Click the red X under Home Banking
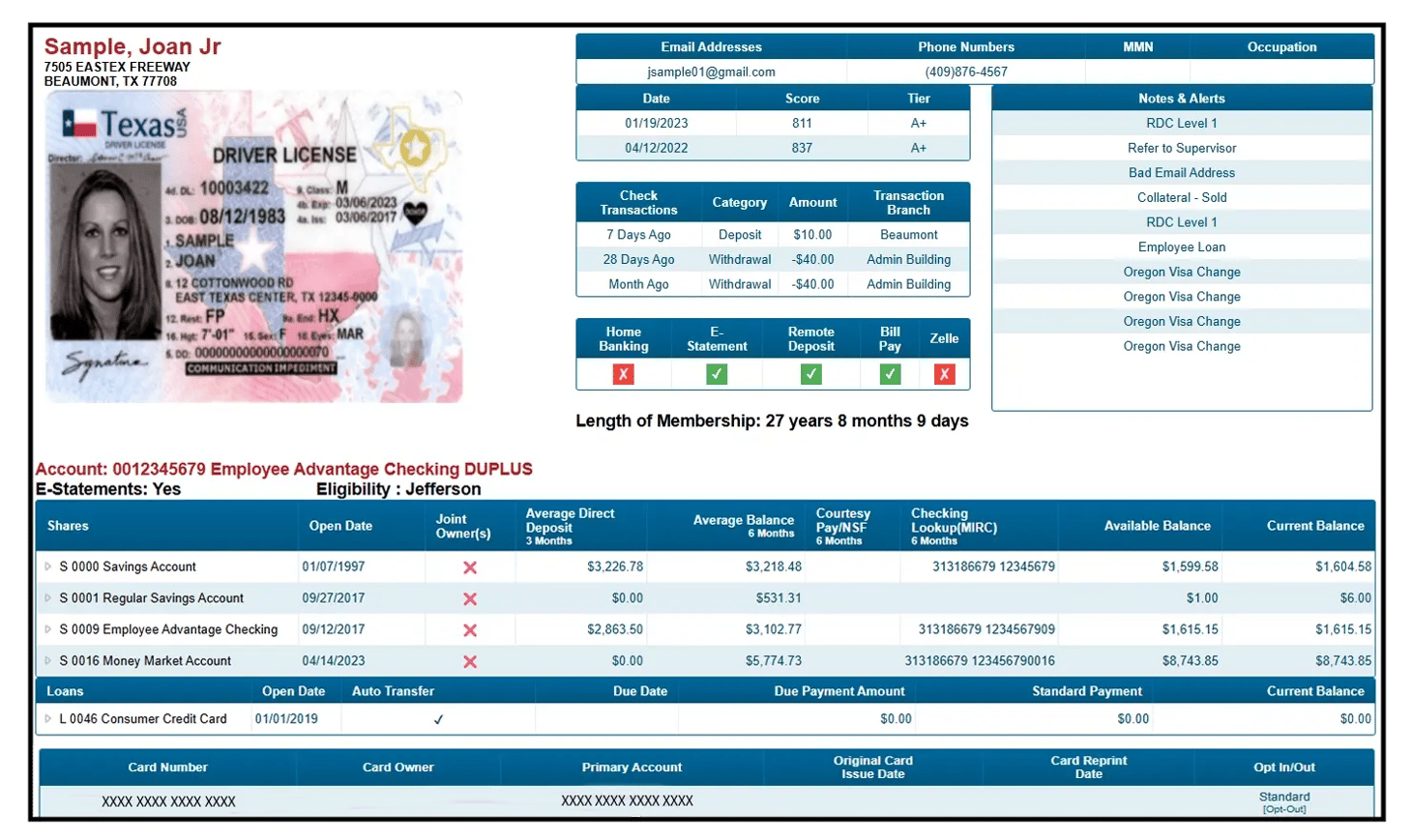This screenshot has height=840, width=1412. coord(624,374)
